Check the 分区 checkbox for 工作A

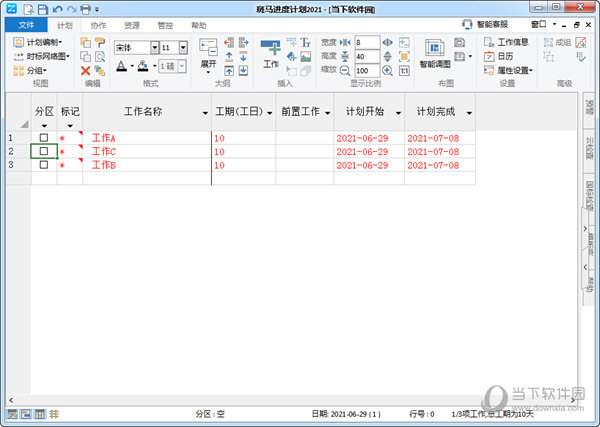coord(43,137)
